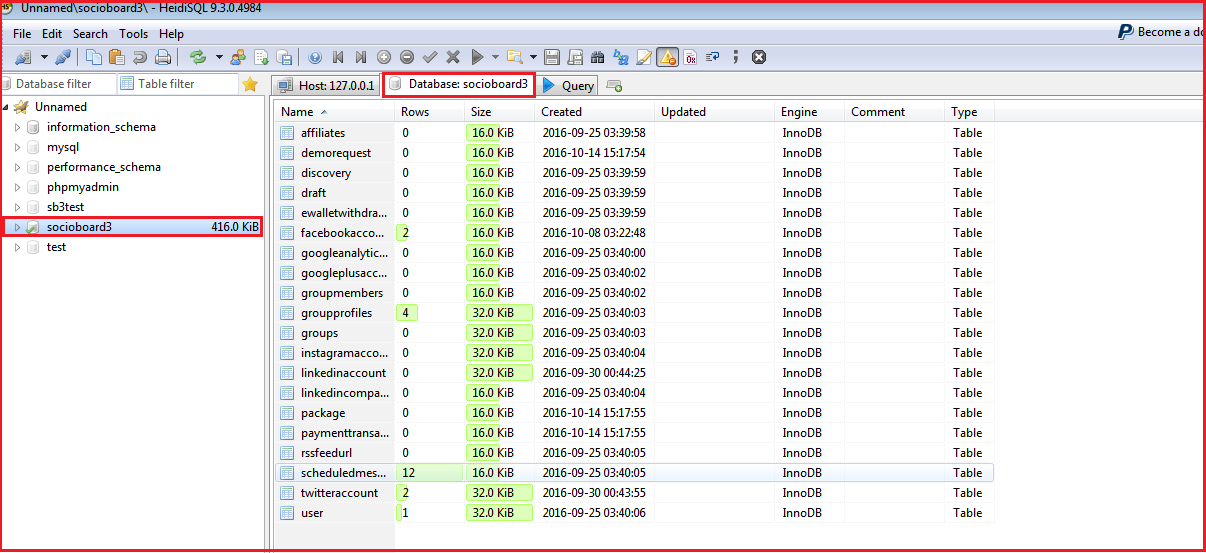
Task: Click the reformat SQL pencil icon
Action: [x=644, y=57]
